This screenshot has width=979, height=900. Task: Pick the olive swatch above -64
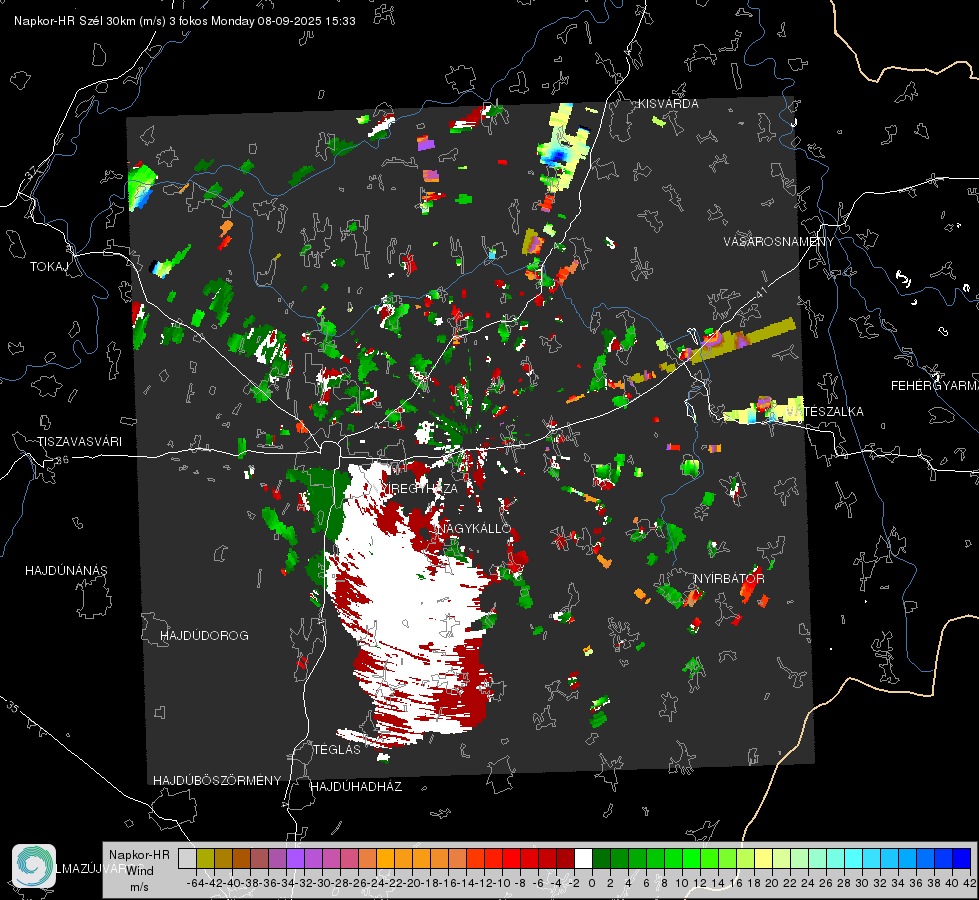coord(205,858)
